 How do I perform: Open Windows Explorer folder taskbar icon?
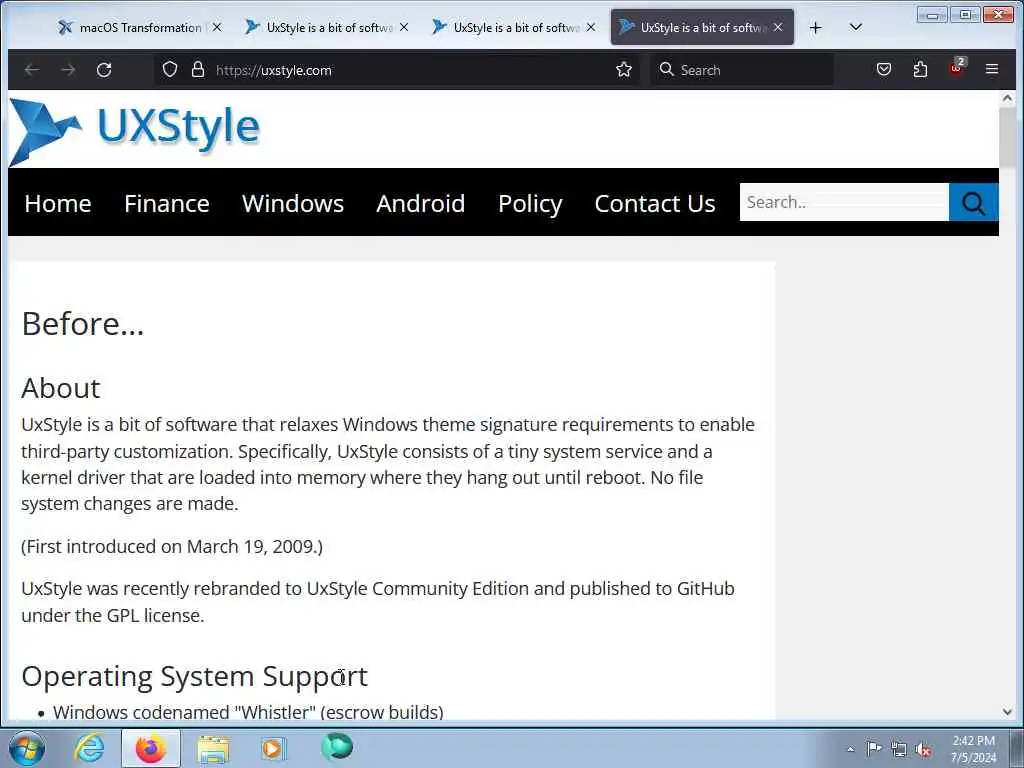point(213,749)
